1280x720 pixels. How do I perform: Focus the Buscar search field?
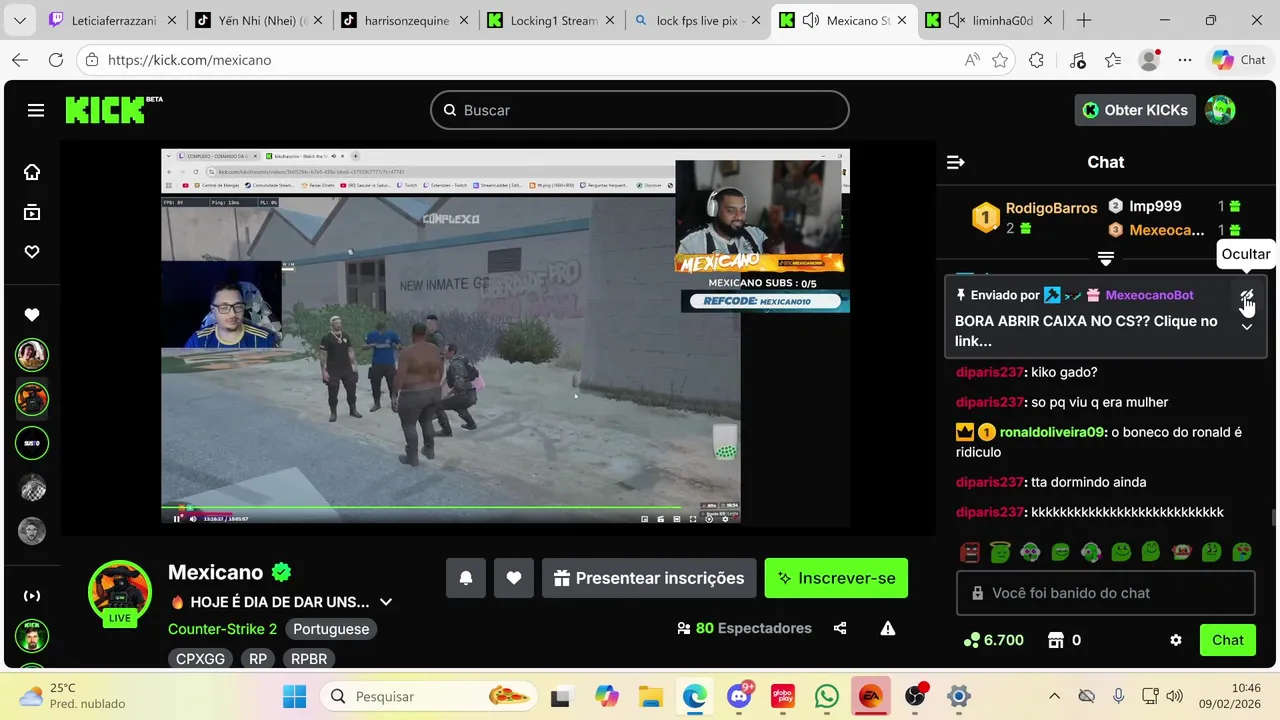[640, 110]
